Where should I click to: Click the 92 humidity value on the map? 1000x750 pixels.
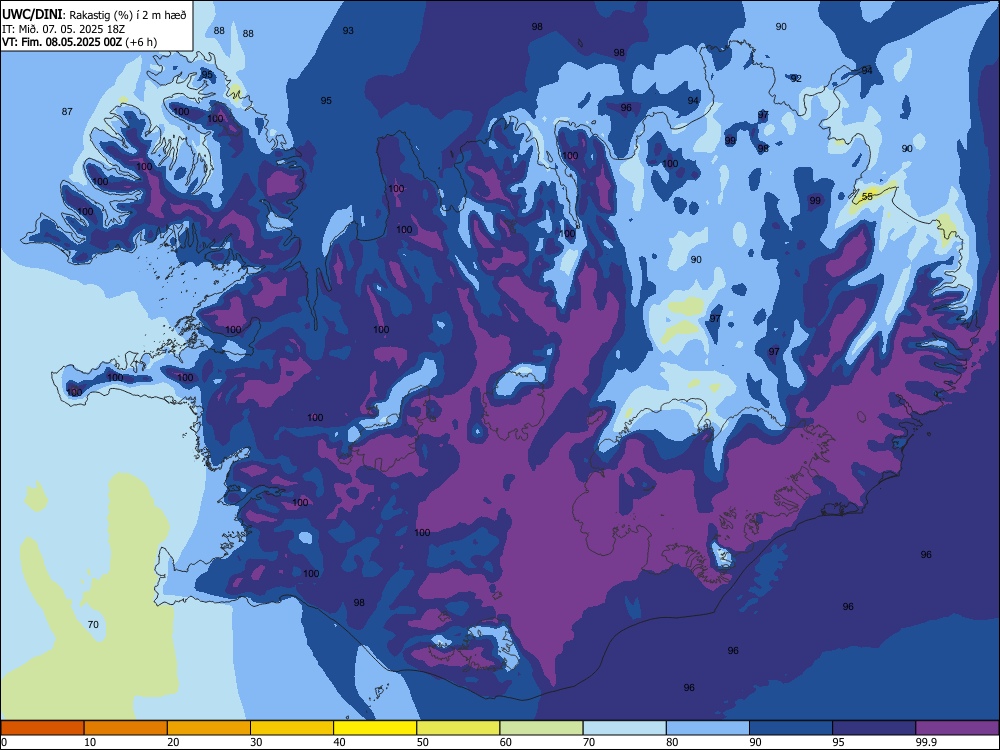[x=796, y=78]
